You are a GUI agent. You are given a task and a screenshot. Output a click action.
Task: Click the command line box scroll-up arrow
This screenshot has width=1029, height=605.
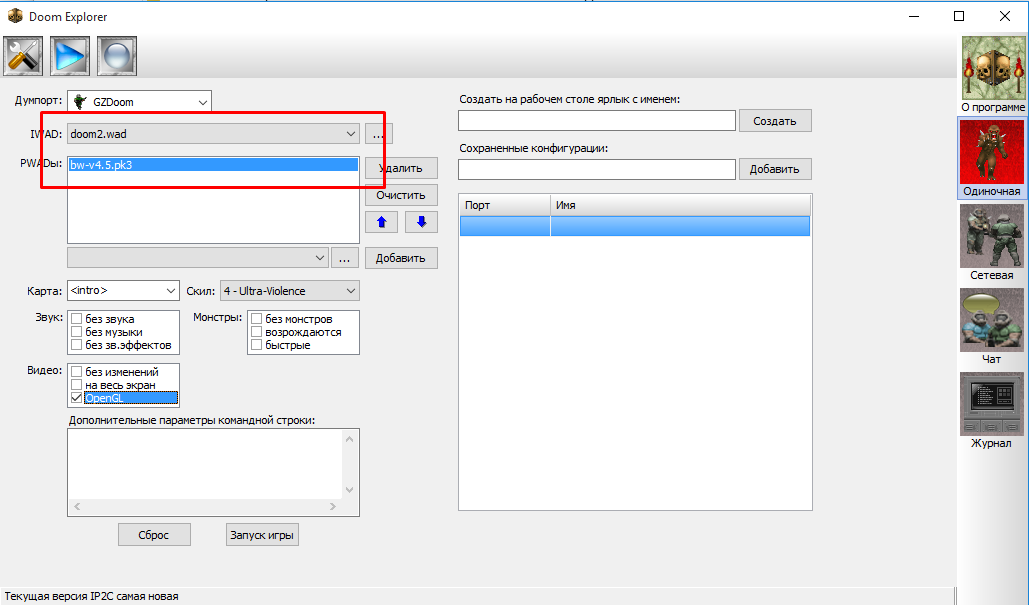(350, 439)
